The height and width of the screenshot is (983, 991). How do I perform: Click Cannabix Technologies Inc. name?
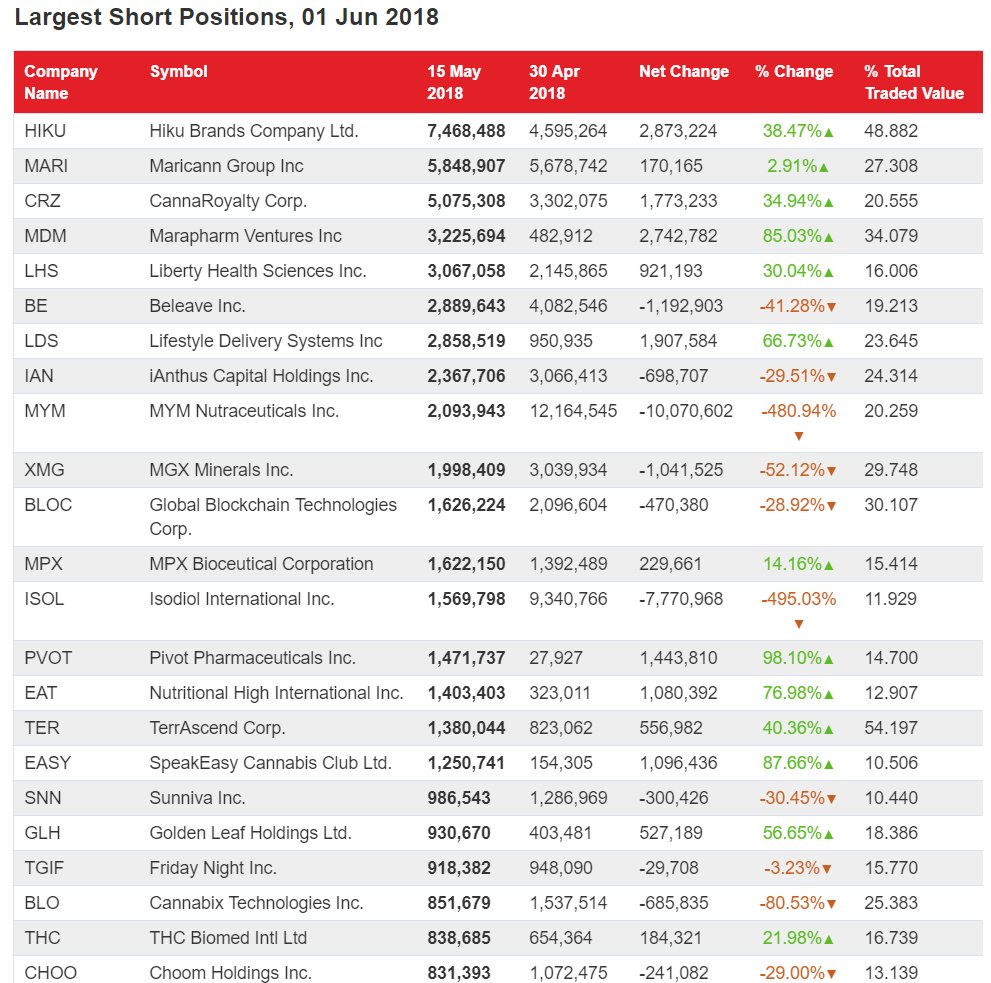click(x=256, y=903)
